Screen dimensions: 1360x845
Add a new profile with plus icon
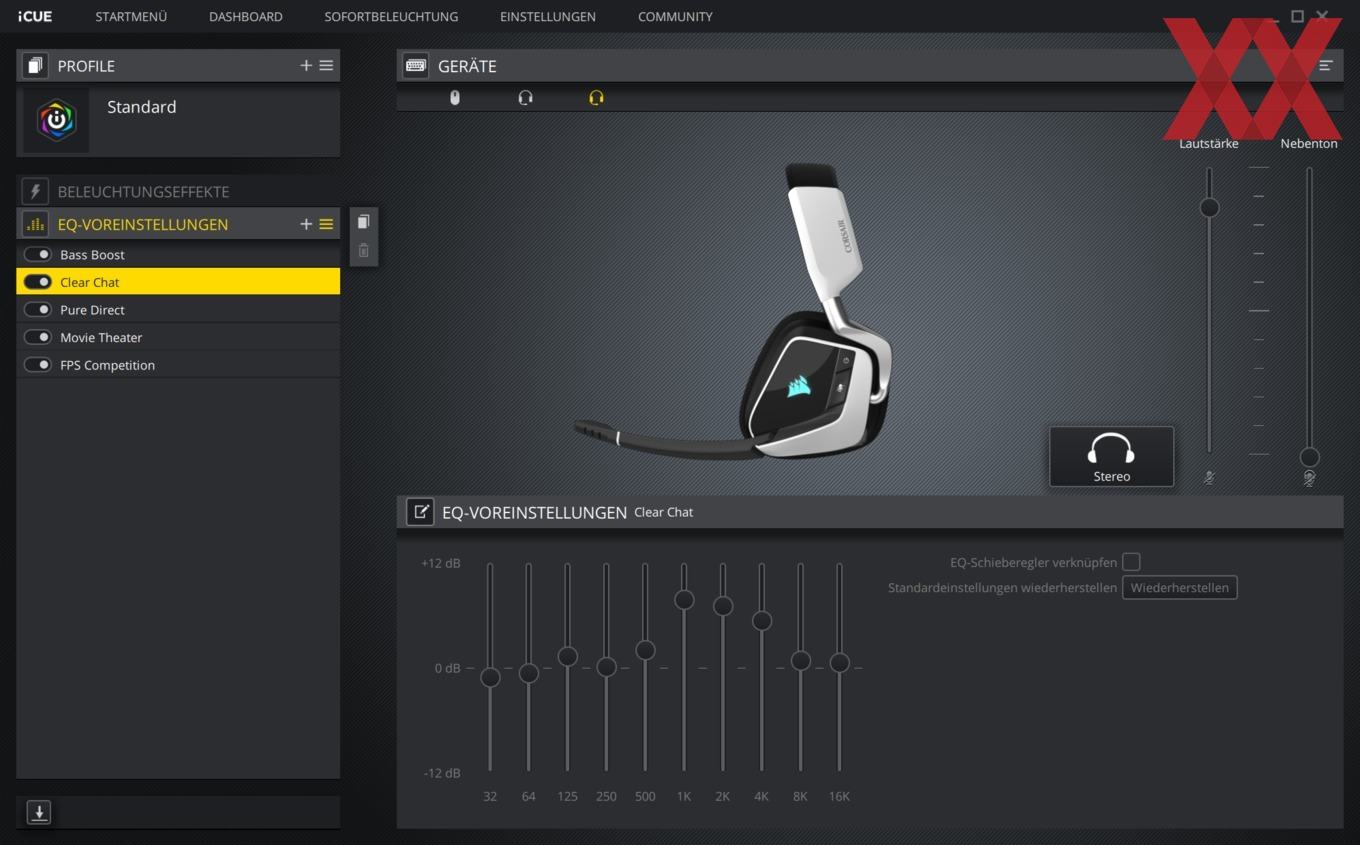306,66
